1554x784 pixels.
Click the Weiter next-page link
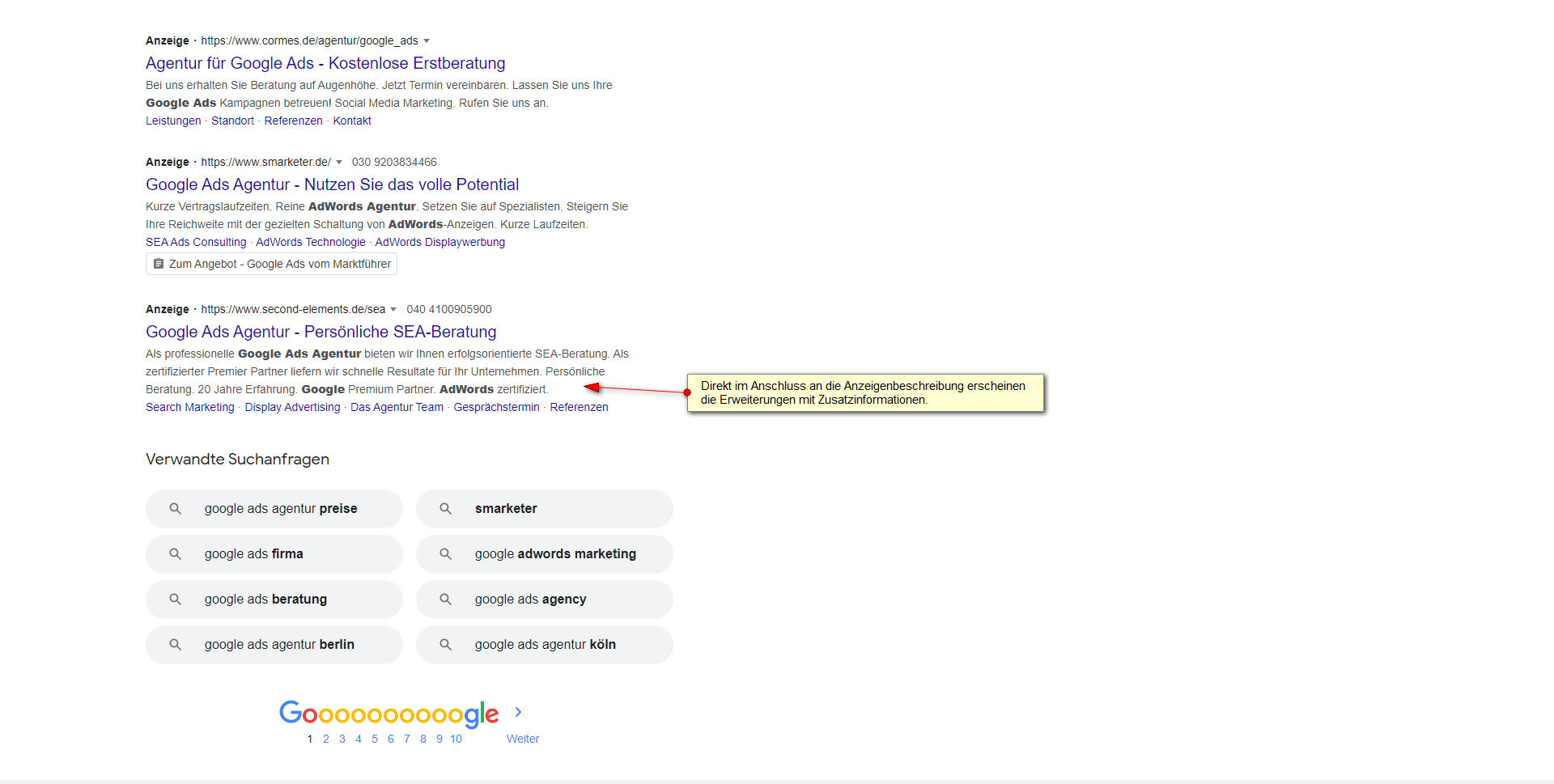tap(523, 739)
